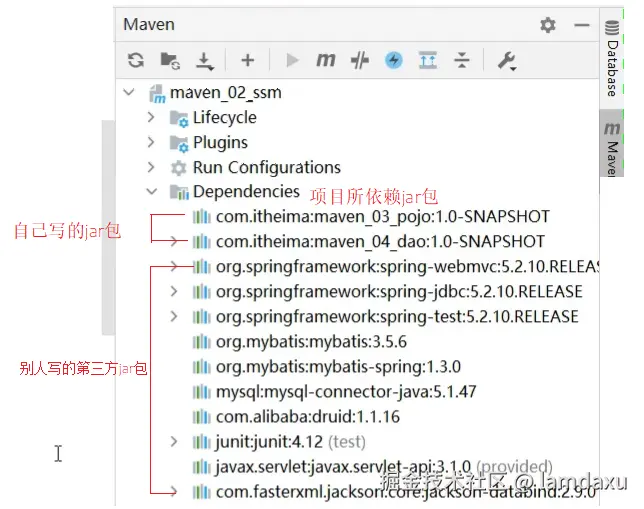Click Add Maven Projects plus icon
Screen dimensions: 644x509
[x=247, y=60]
